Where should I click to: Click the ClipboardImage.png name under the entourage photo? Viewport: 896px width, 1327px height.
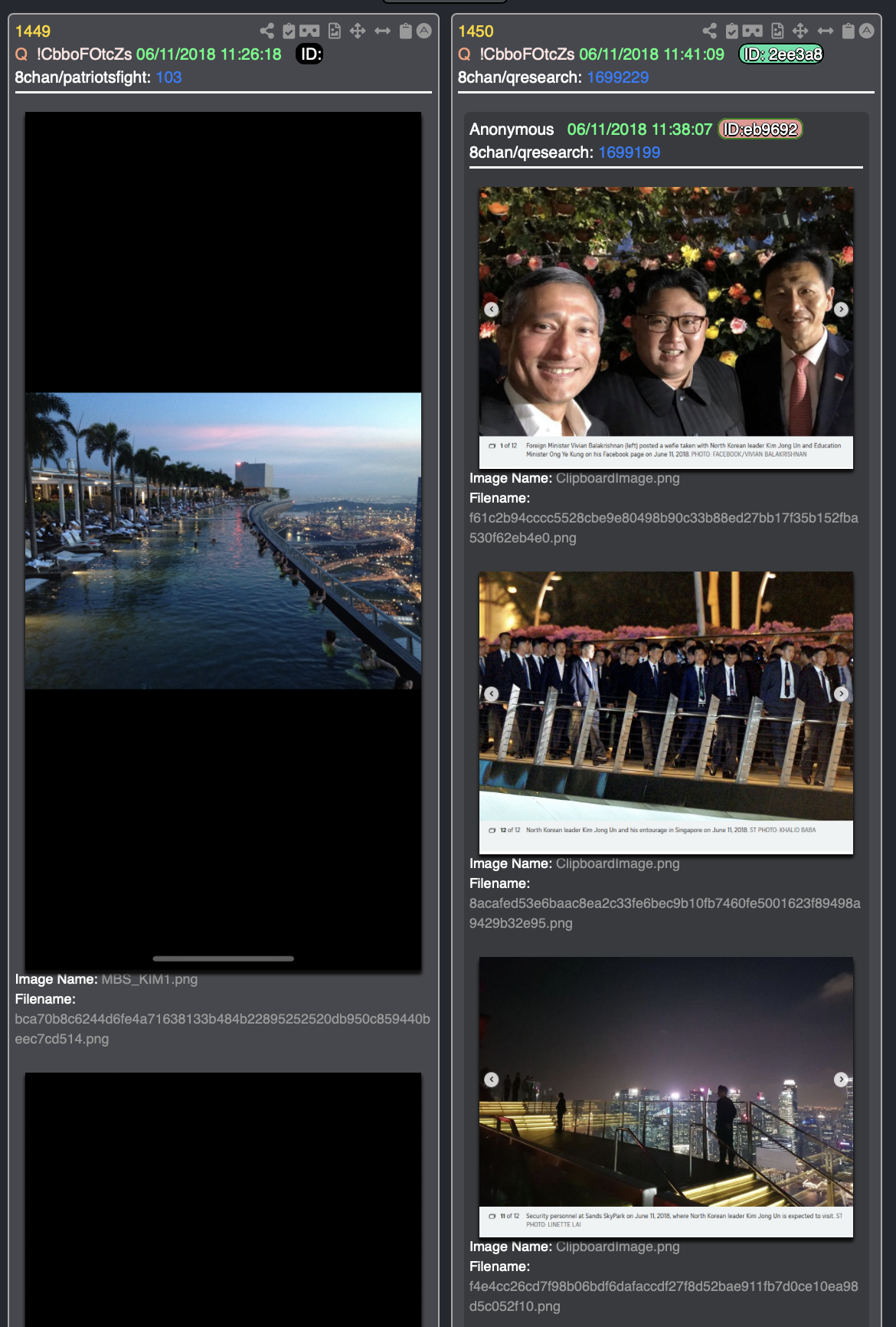[x=618, y=863]
